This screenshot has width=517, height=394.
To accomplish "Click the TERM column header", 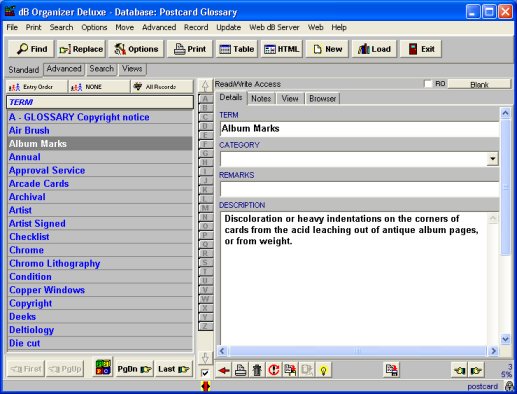I will tap(100, 102).
